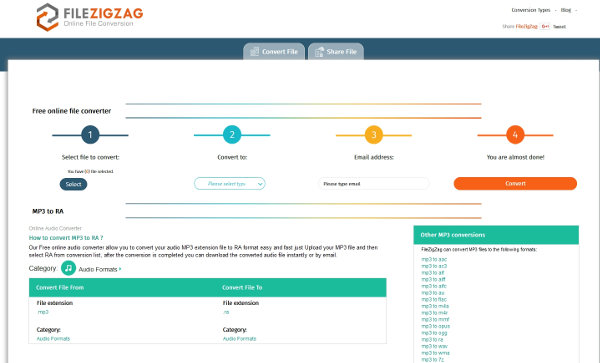Open the 'mp3 to aac' link
This screenshot has width=600, height=363.
434,259
